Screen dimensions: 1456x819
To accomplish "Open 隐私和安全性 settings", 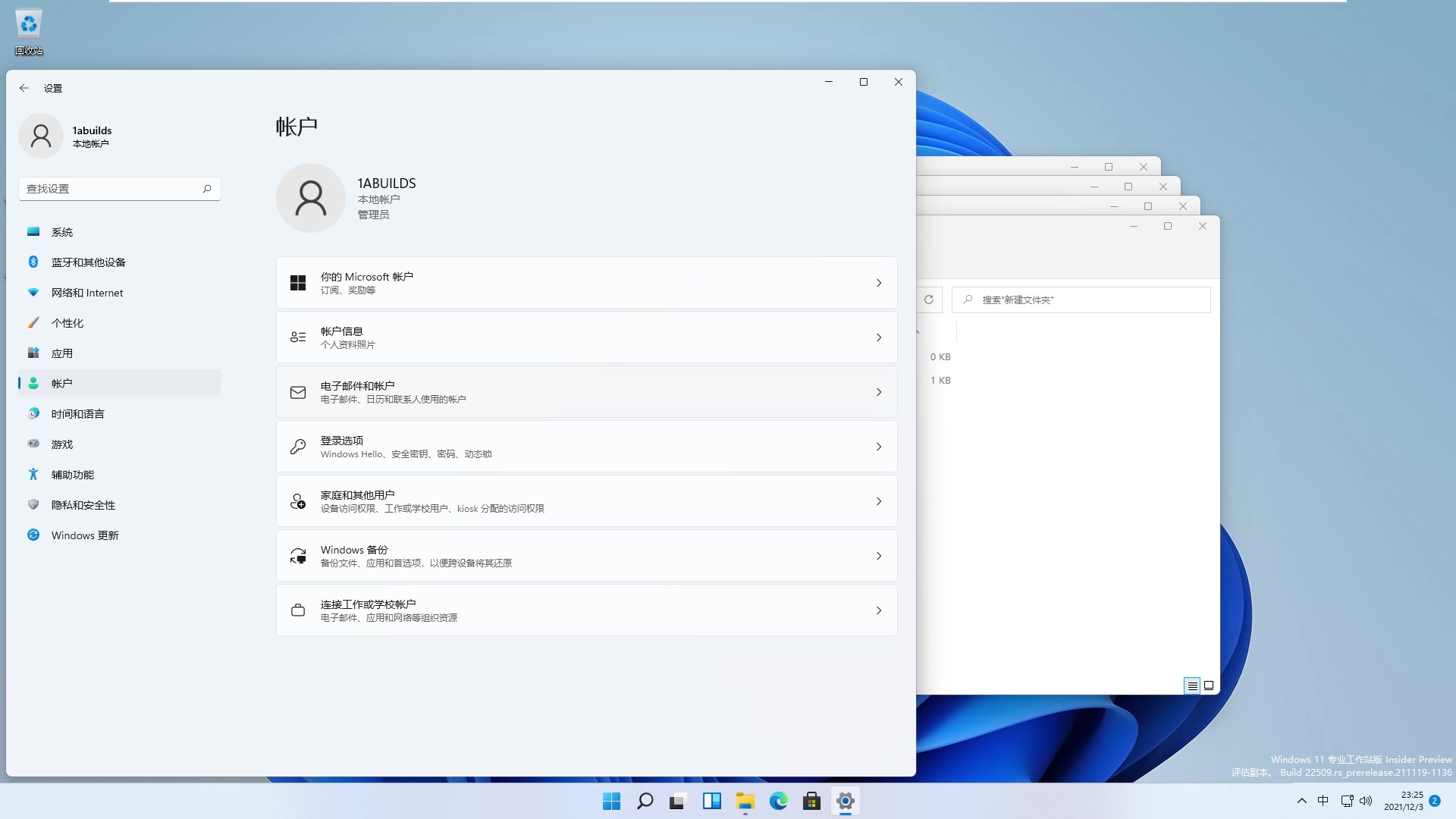I will point(120,505).
